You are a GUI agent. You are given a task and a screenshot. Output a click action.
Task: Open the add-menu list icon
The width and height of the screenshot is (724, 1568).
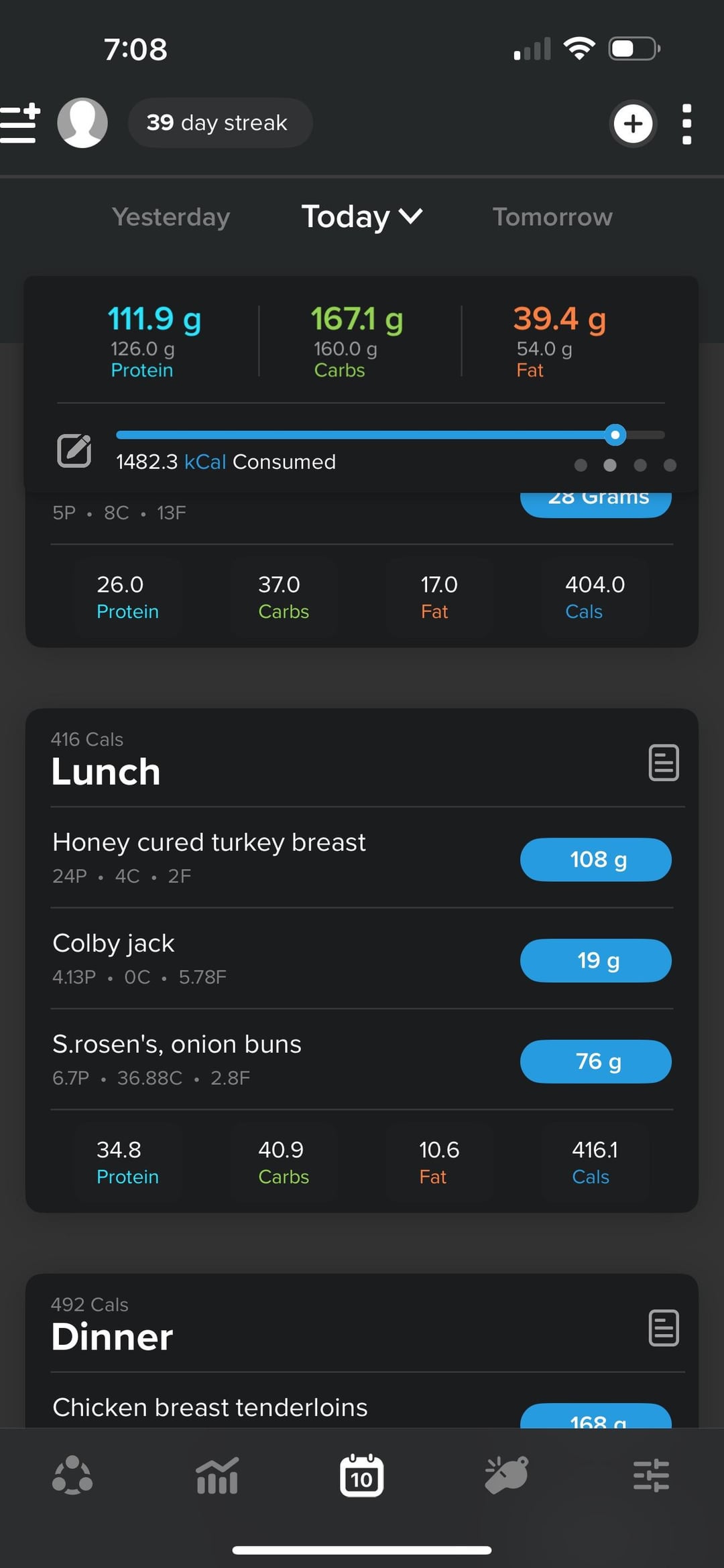pos(20,123)
